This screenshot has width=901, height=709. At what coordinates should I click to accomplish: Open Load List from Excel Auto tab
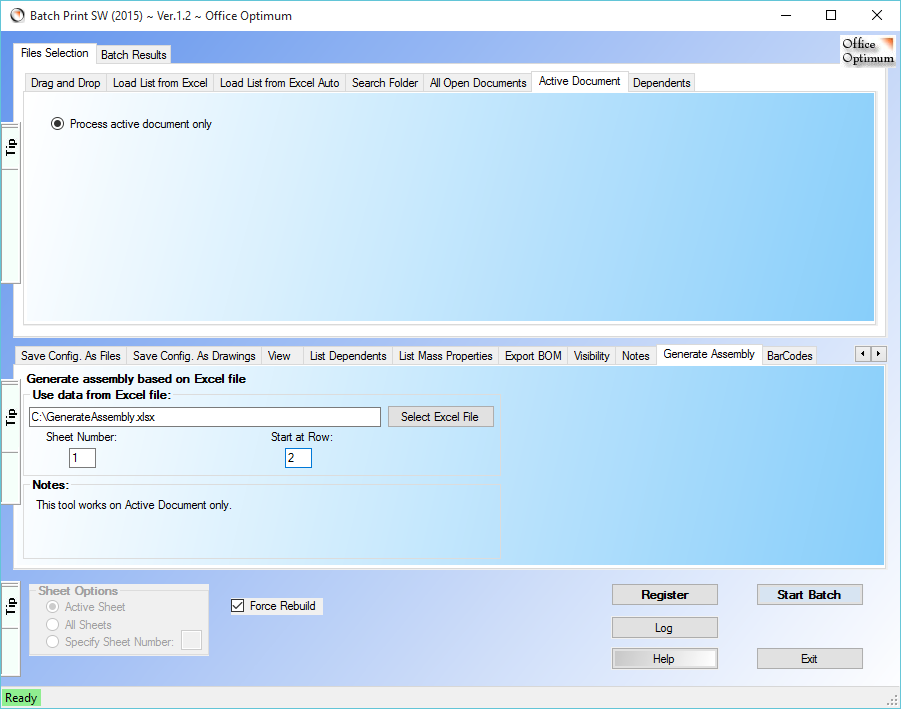279,83
